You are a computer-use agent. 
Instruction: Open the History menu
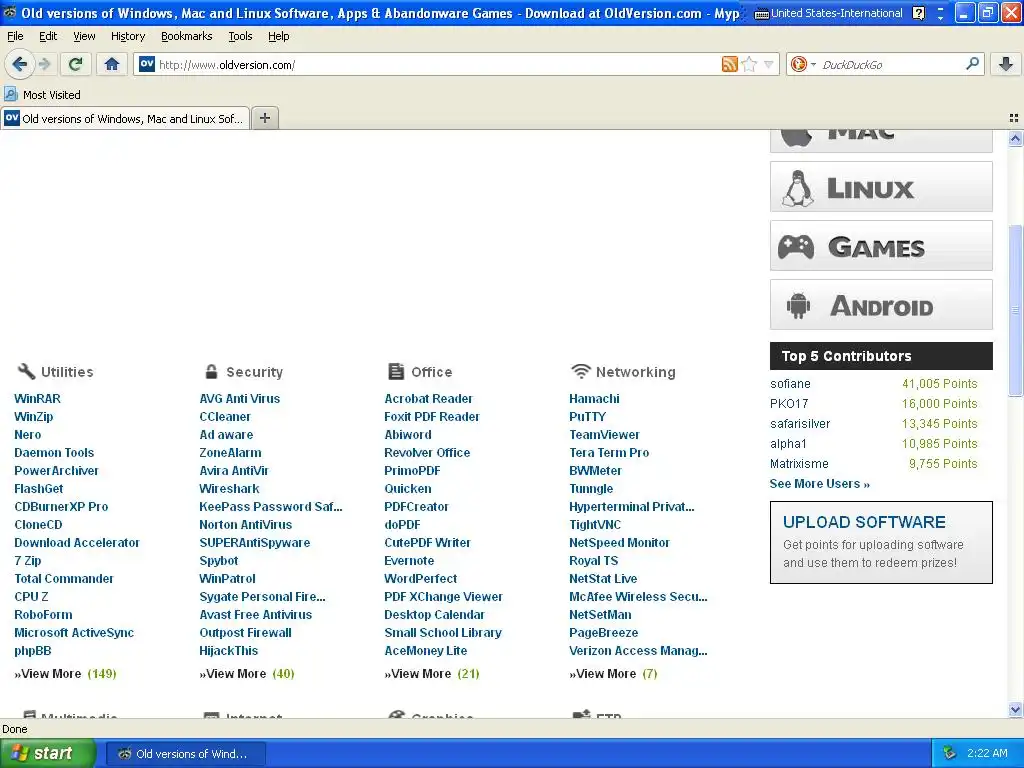[128, 36]
